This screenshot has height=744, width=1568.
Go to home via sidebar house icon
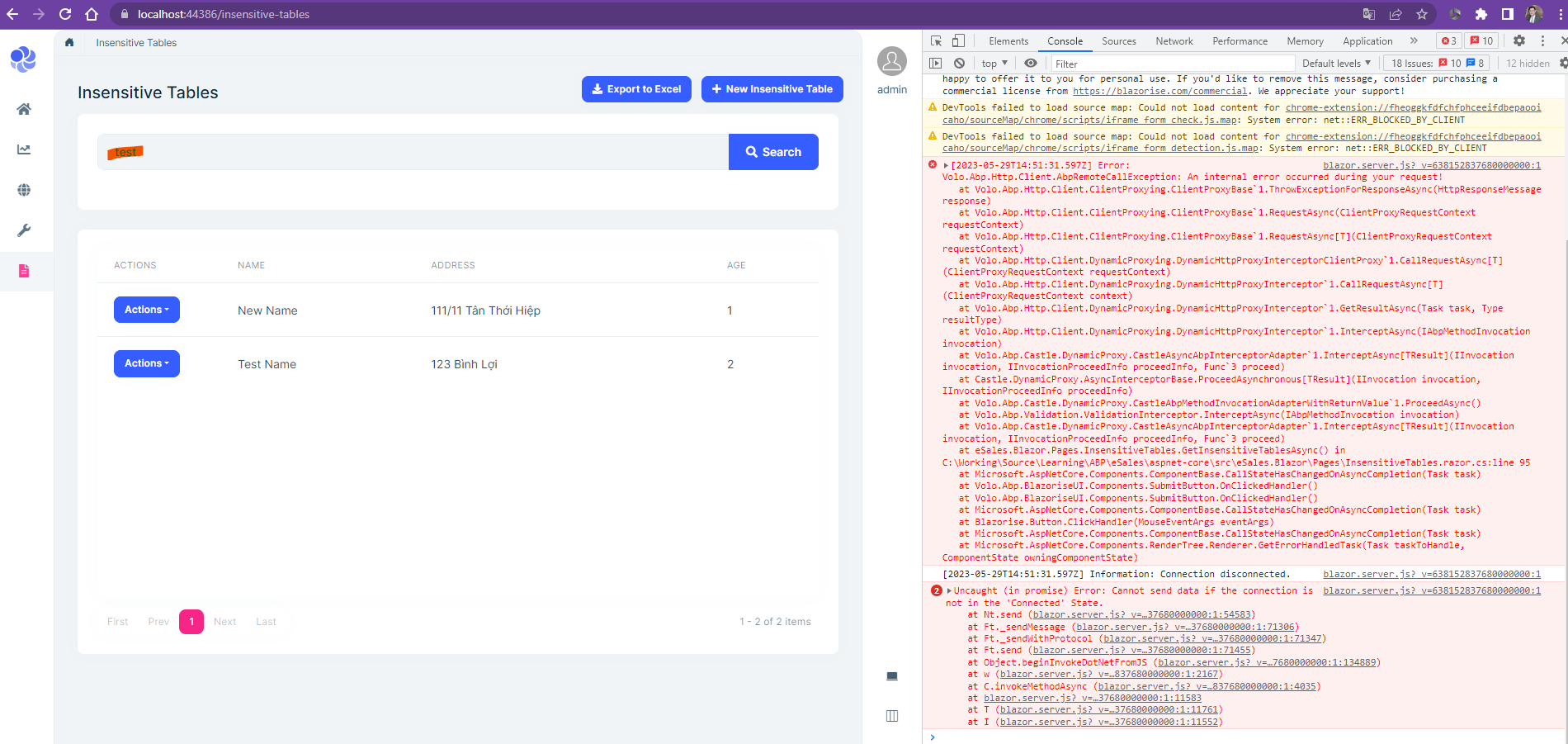pos(24,109)
